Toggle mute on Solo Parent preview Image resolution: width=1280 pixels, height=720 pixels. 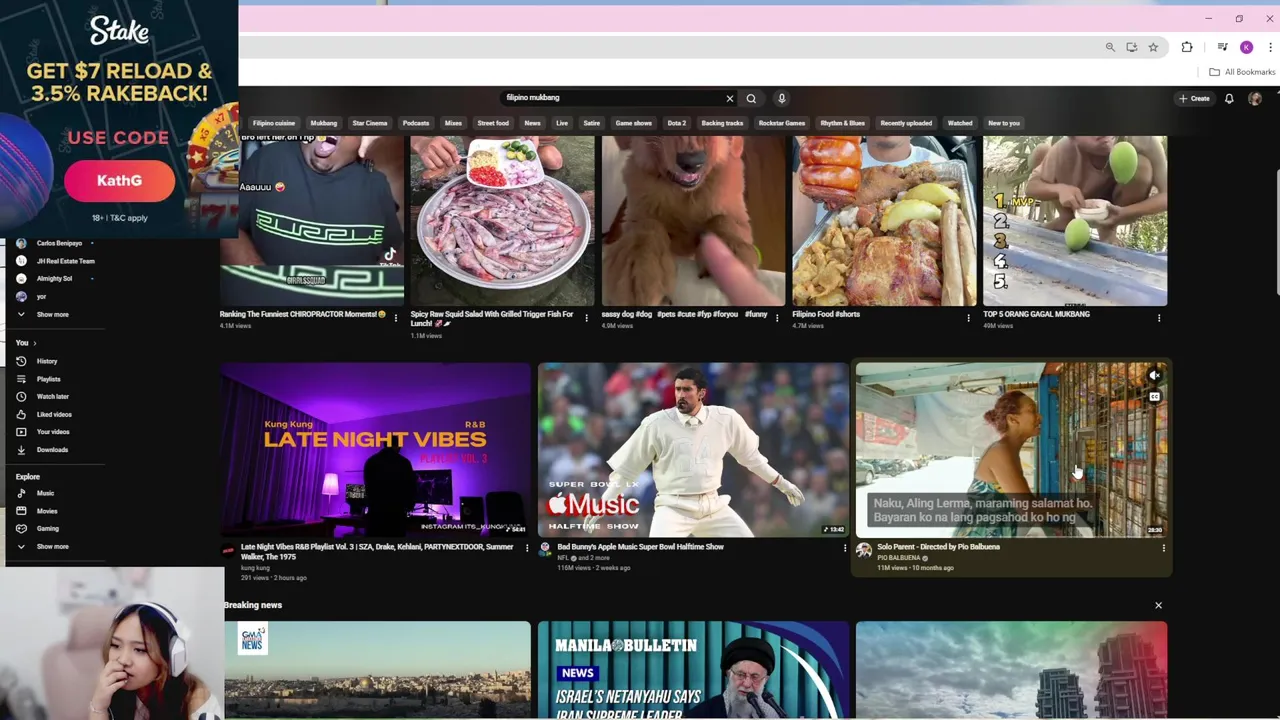click(x=1154, y=376)
